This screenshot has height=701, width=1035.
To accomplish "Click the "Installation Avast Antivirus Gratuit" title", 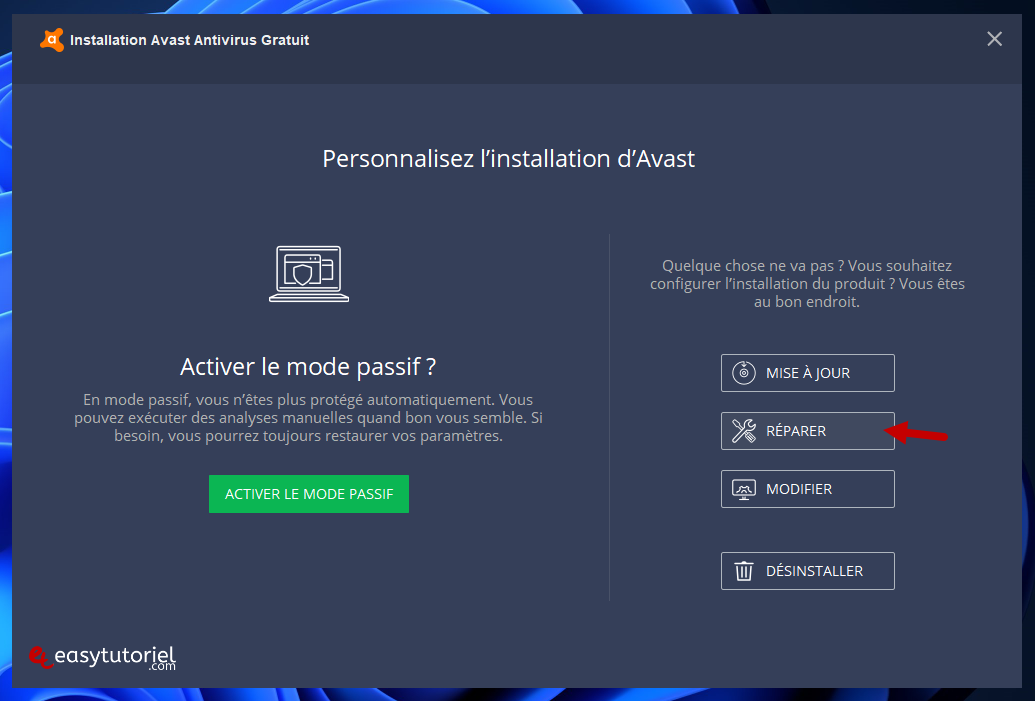I will [x=189, y=40].
